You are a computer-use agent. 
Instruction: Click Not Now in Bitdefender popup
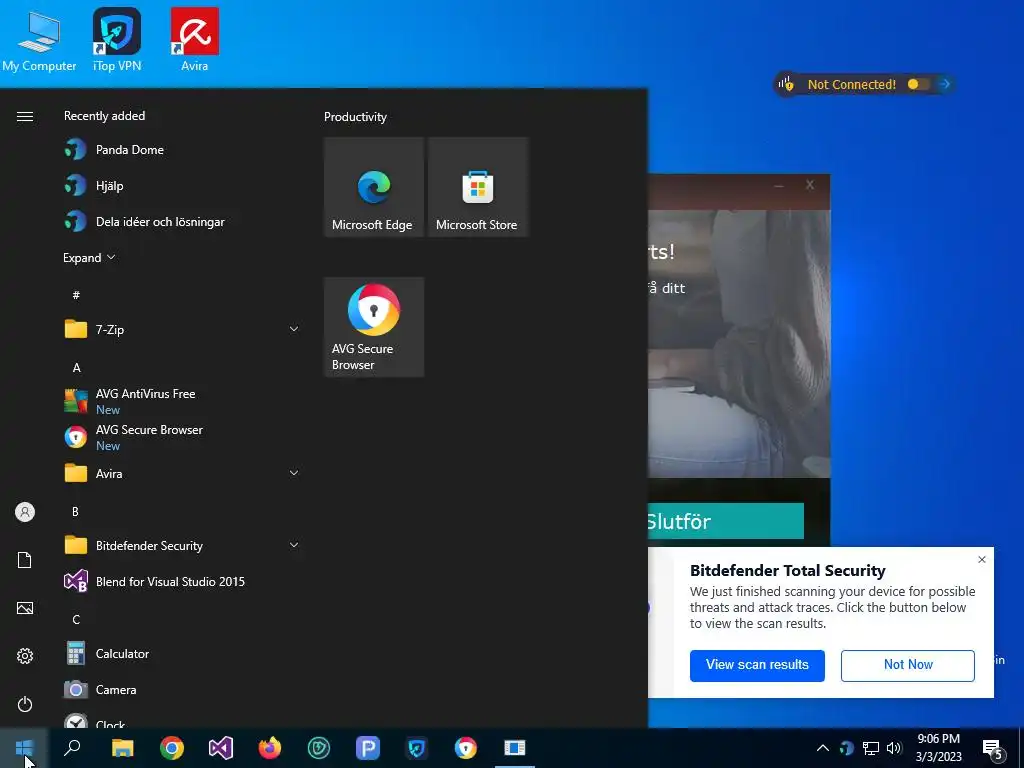pos(908,665)
